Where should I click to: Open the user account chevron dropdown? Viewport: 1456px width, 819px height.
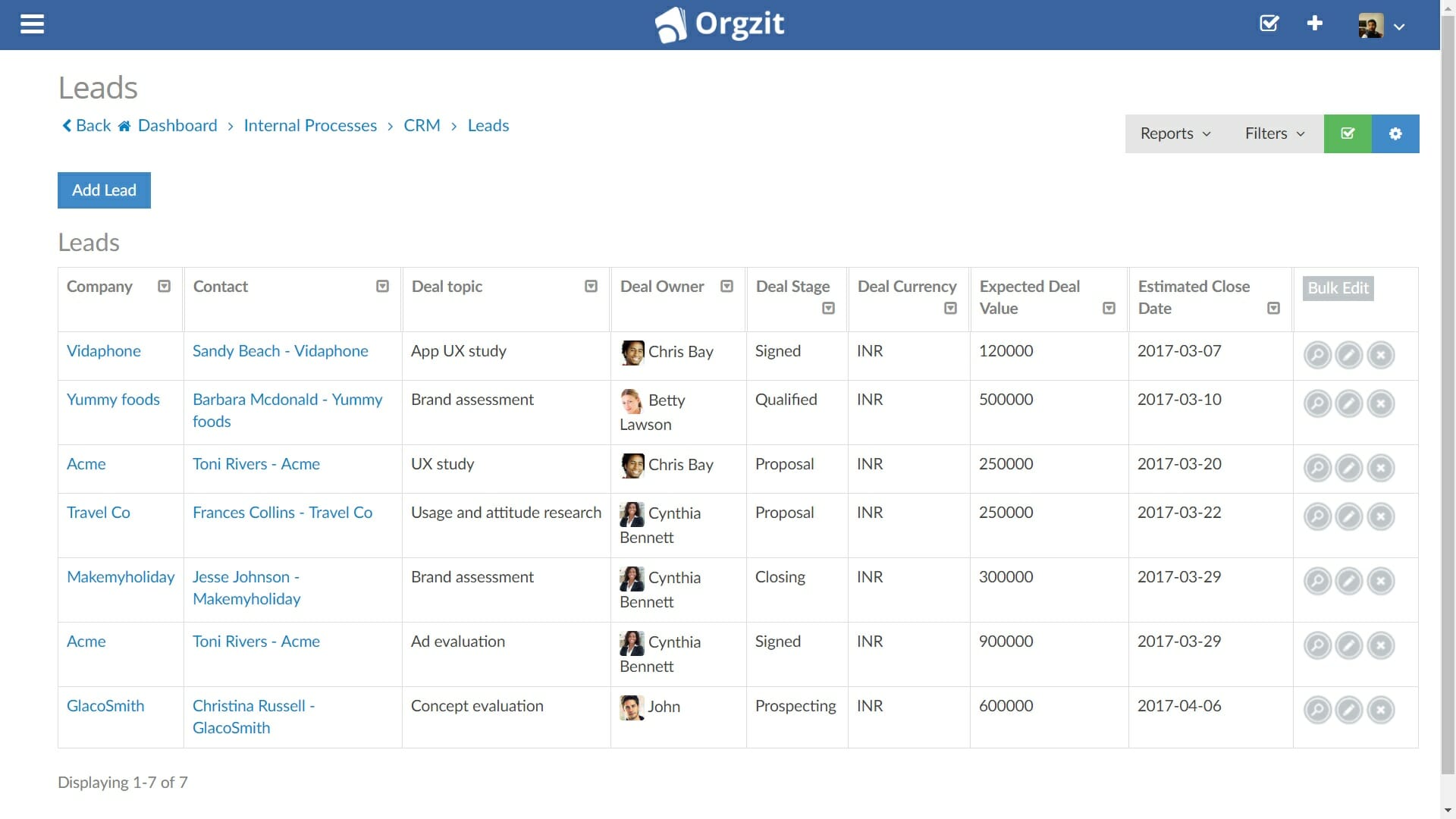tap(1401, 26)
